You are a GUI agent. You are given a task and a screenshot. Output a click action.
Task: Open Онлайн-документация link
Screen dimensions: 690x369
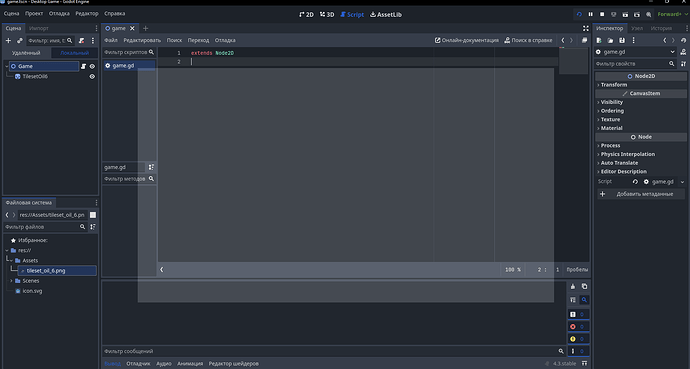tap(466, 40)
